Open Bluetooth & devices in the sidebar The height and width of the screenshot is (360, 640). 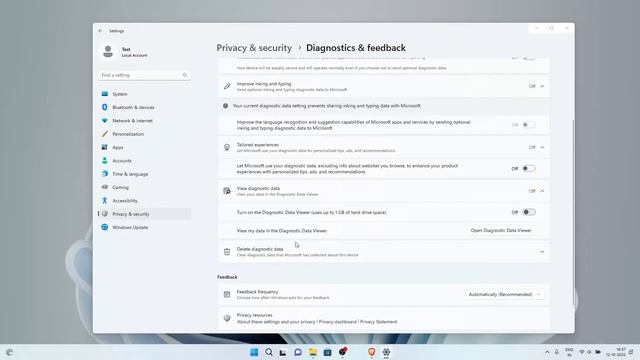144,107
